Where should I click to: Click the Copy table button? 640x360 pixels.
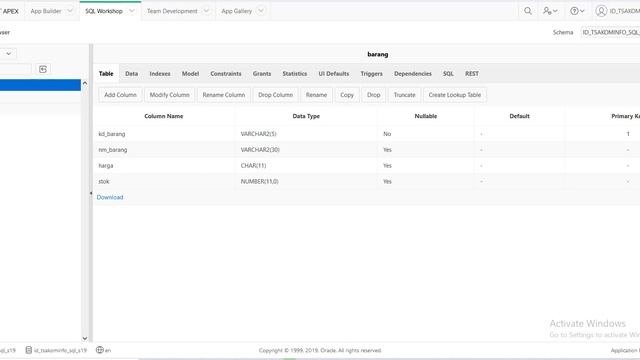[x=347, y=95]
